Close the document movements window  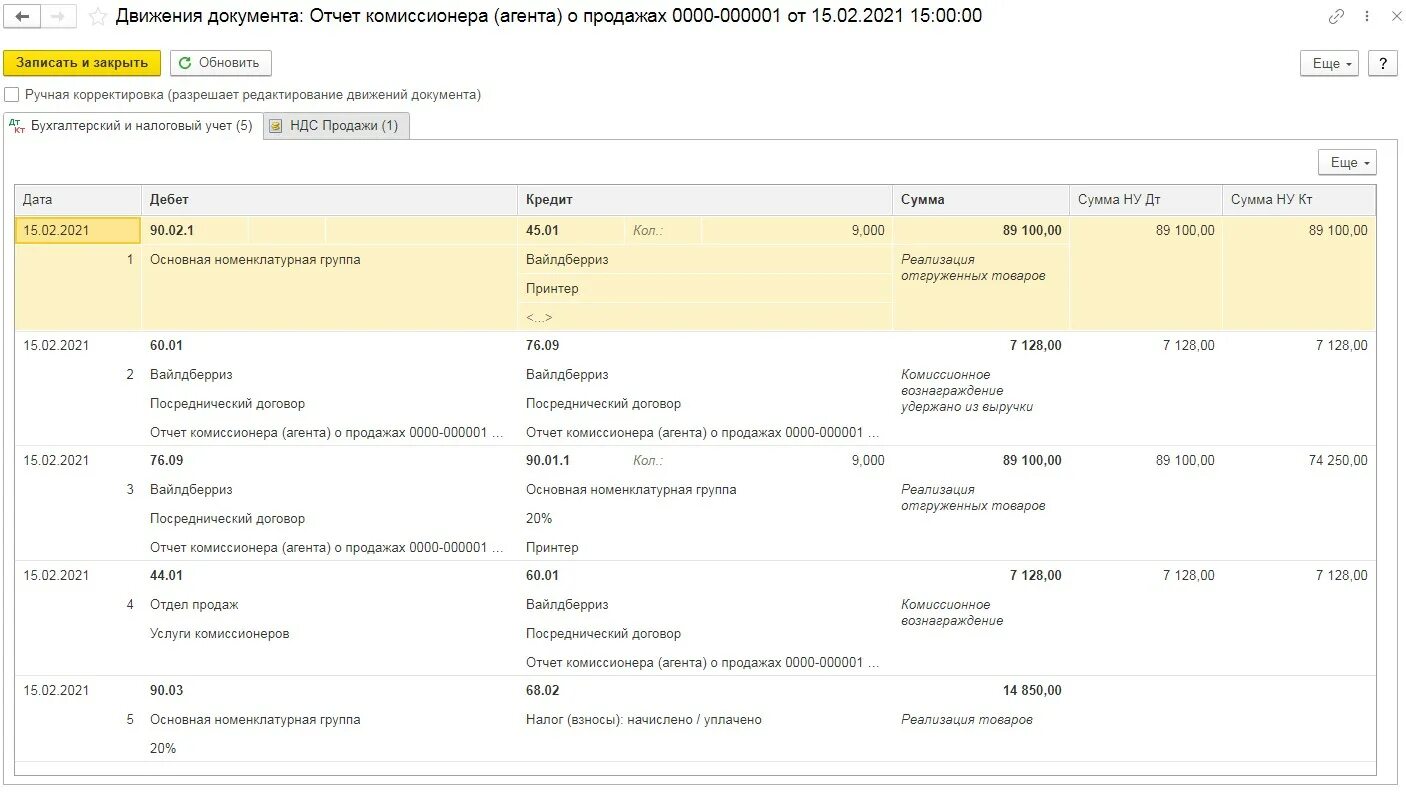click(x=1396, y=16)
